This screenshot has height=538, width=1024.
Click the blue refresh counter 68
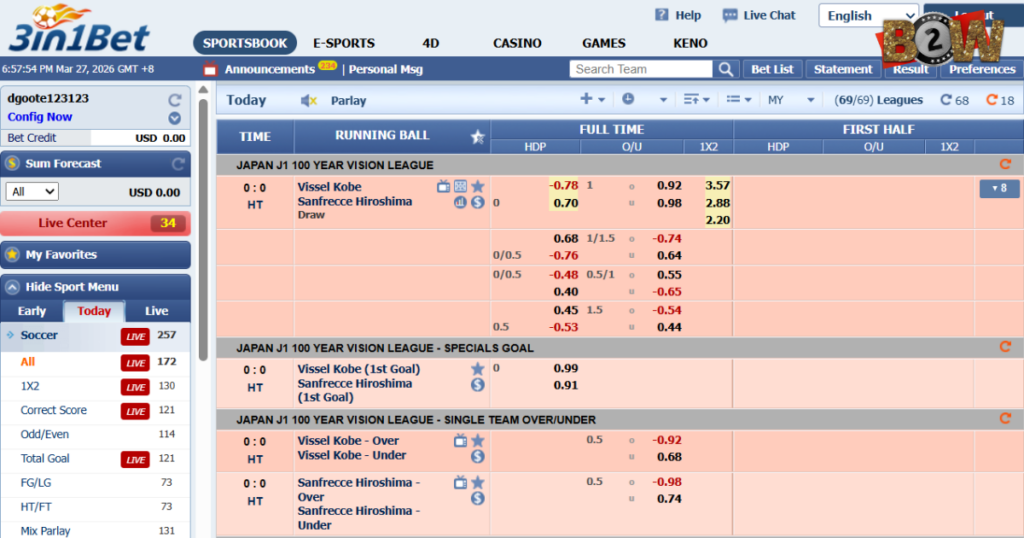point(954,100)
